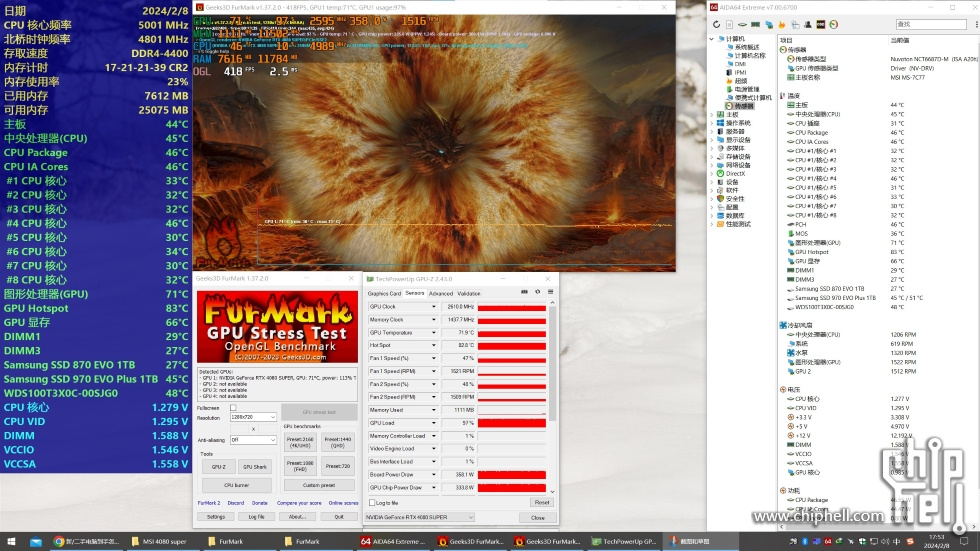Run Preset:1440 (QHD) benchmark
Viewport: 980px width, 551px height.
(x=338, y=442)
